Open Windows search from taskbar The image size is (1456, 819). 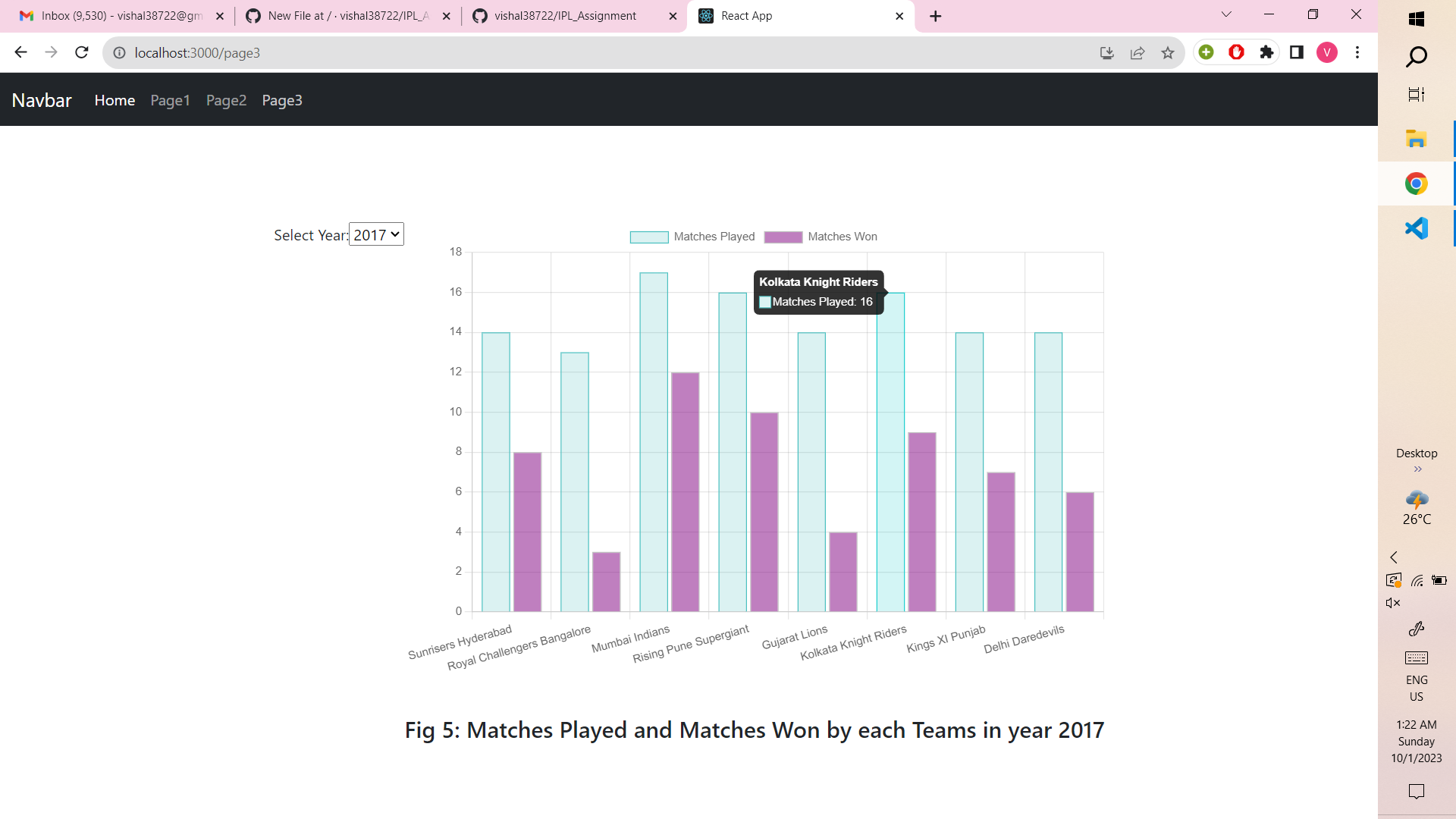tap(1417, 57)
